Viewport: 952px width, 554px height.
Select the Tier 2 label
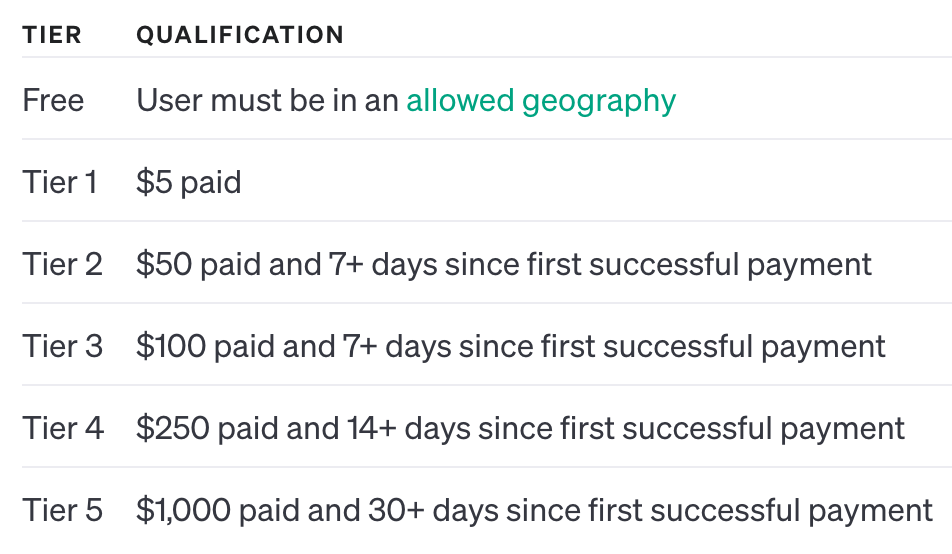(x=62, y=265)
